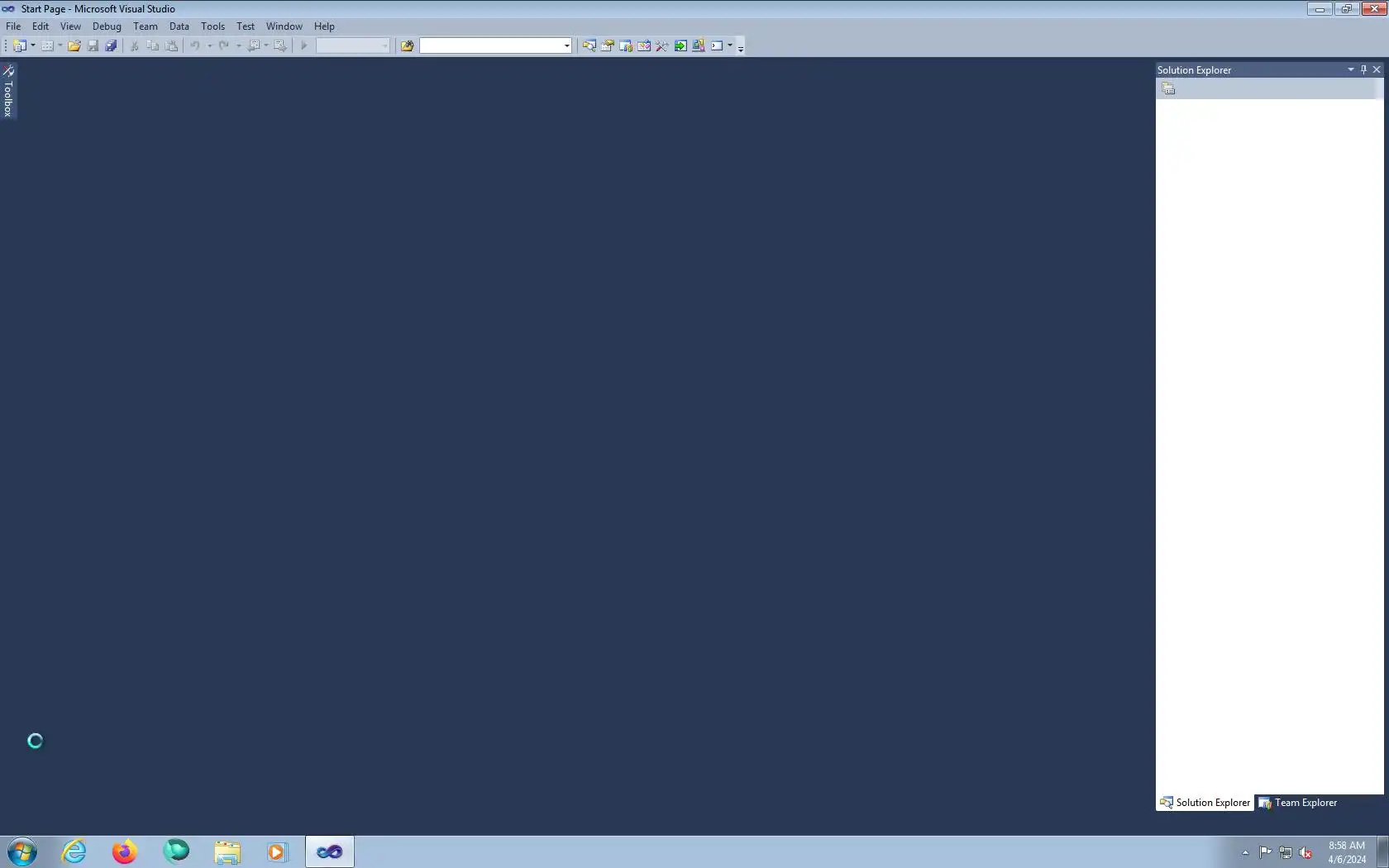Image resolution: width=1389 pixels, height=868 pixels.
Task: Open the Window menu
Action: 284,26
